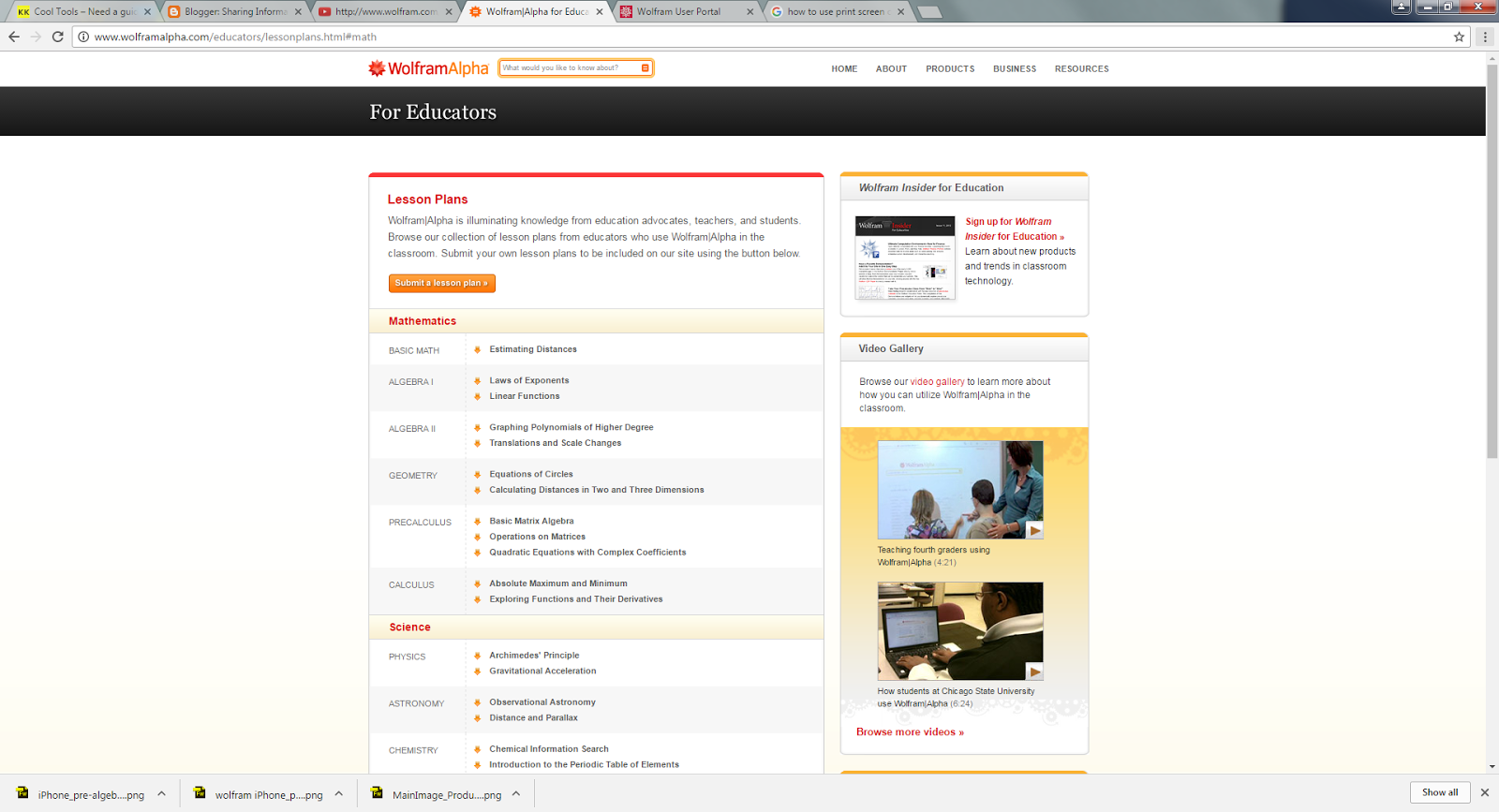
Task: Switch to the Cool Tools tab
Action: point(82,12)
